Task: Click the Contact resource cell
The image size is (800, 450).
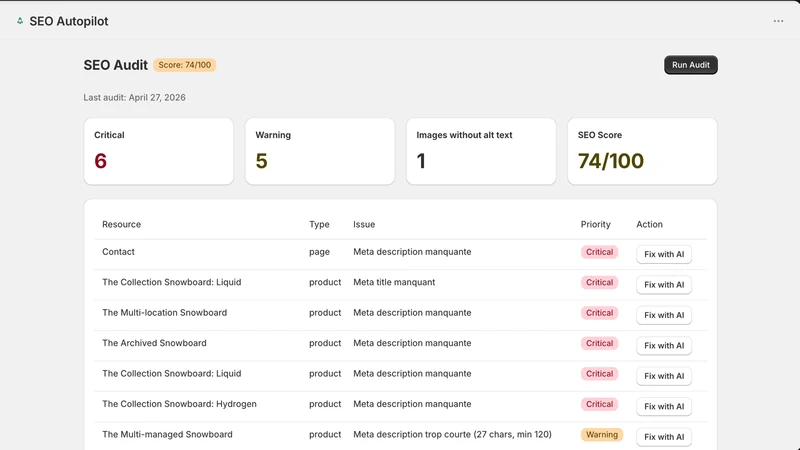Action: (118, 252)
